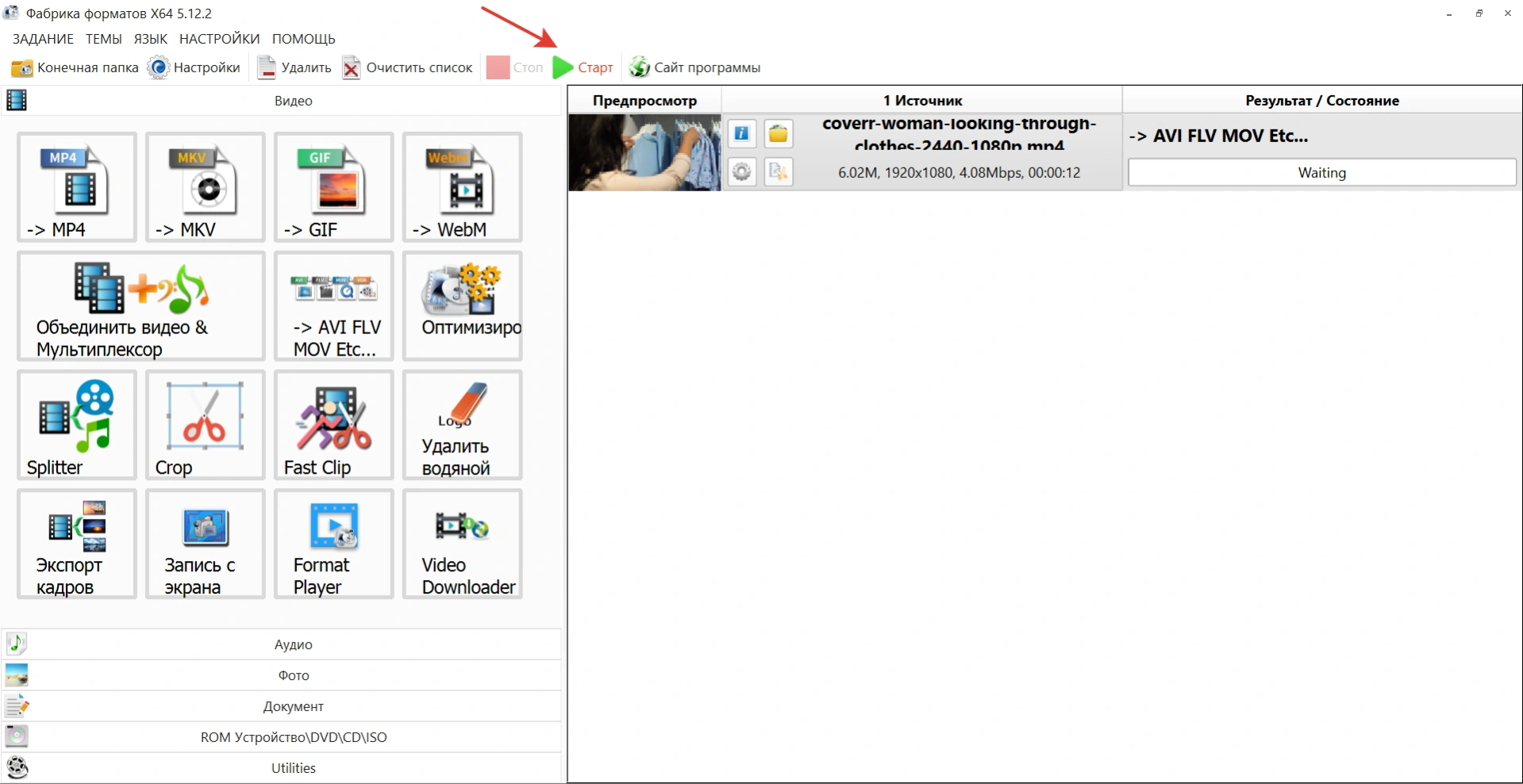Viewport: 1523px width, 784px height.
Task: Select the -> MP4 conversion icon
Action: 76,187
